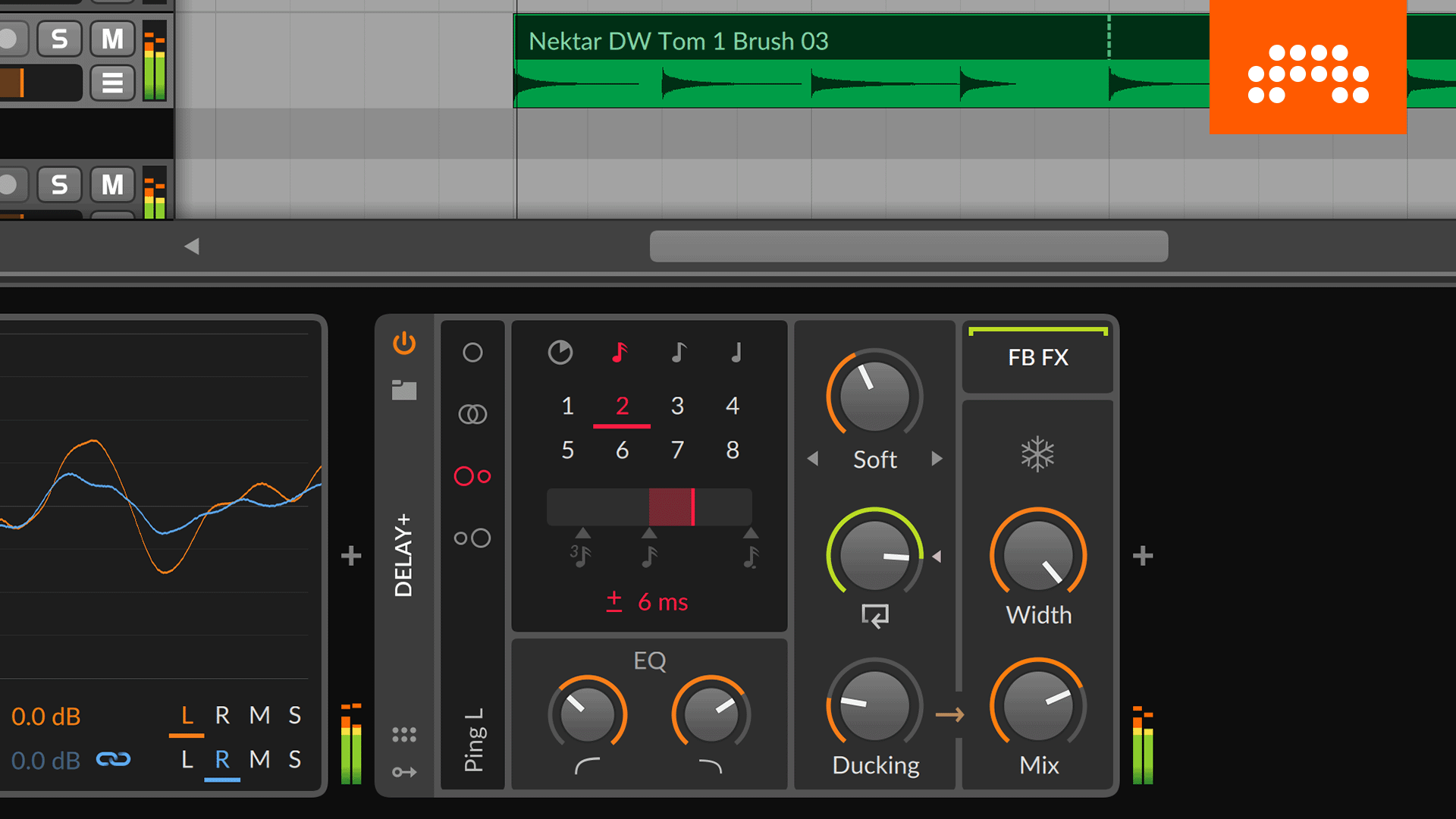This screenshot has height=819, width=1456.
Task: Click the key/modulation lock icon at bottom
Action: click(x=405, y=770)
